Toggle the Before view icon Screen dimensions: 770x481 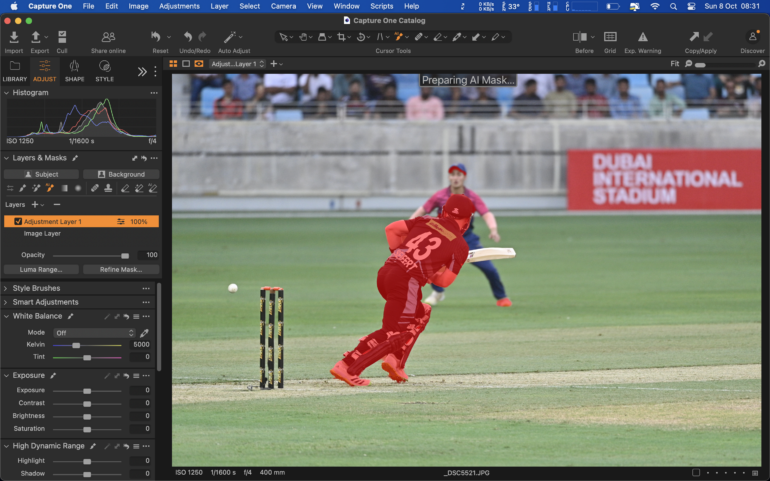coord(579,37)
